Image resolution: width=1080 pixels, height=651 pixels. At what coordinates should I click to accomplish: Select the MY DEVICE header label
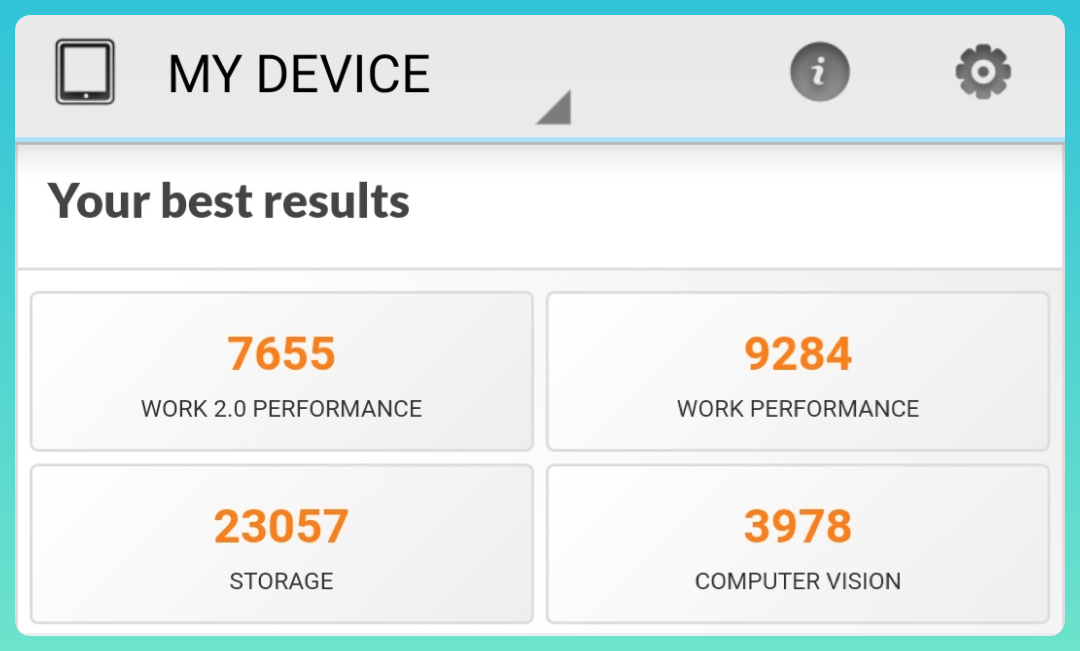(x=299, y=71)
